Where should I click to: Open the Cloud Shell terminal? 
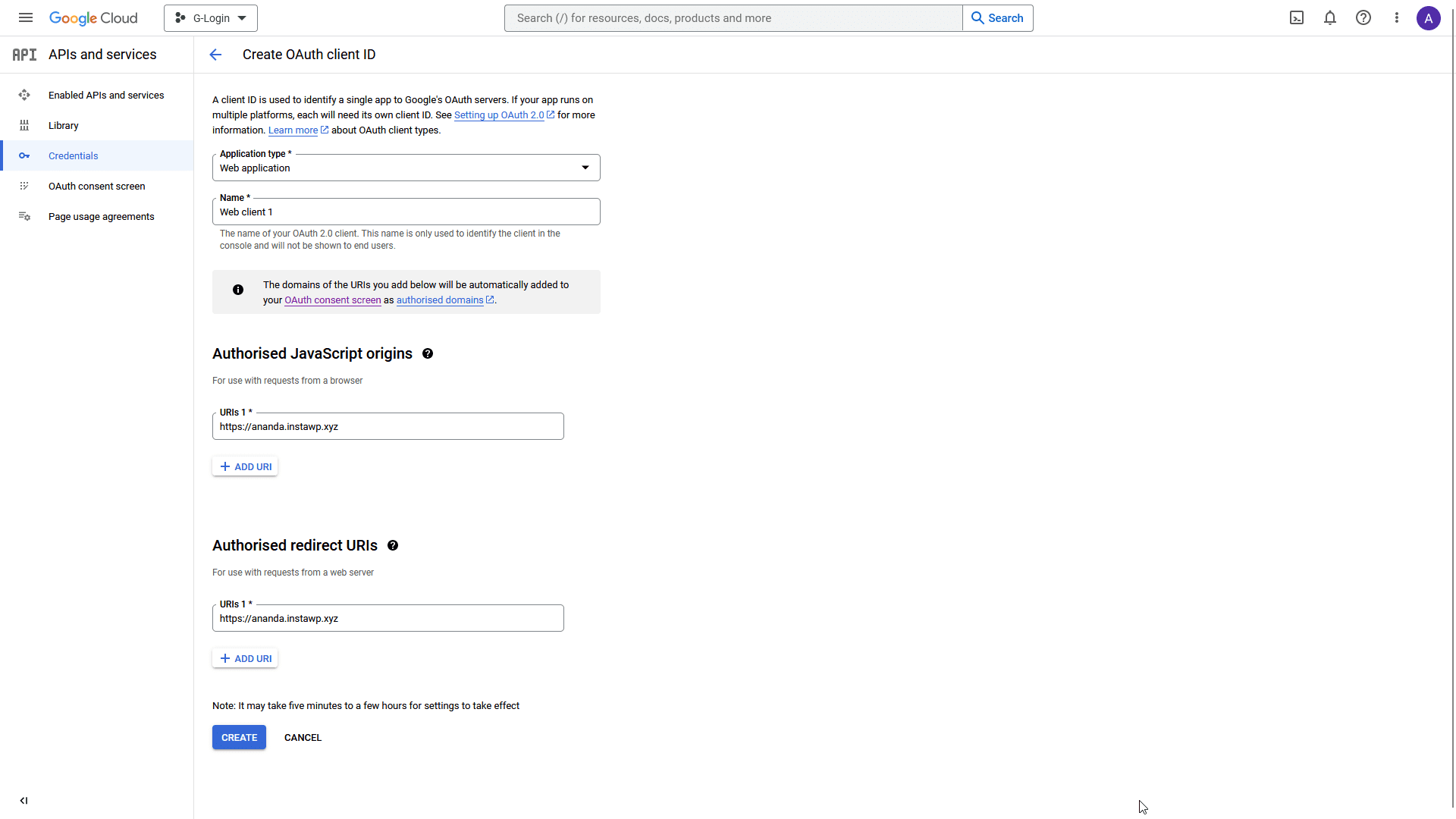click(1297, 17)
